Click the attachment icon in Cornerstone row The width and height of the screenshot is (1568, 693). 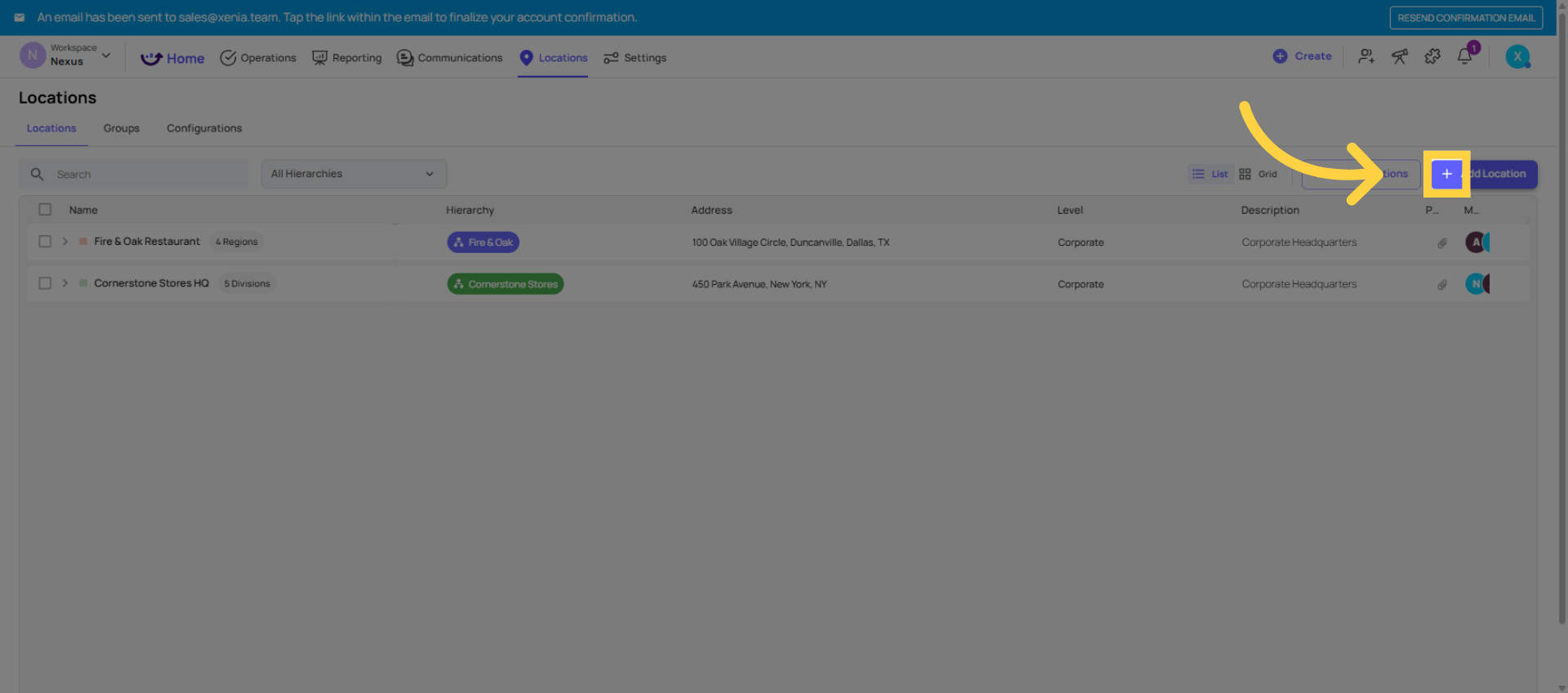tap(1442, 285)
